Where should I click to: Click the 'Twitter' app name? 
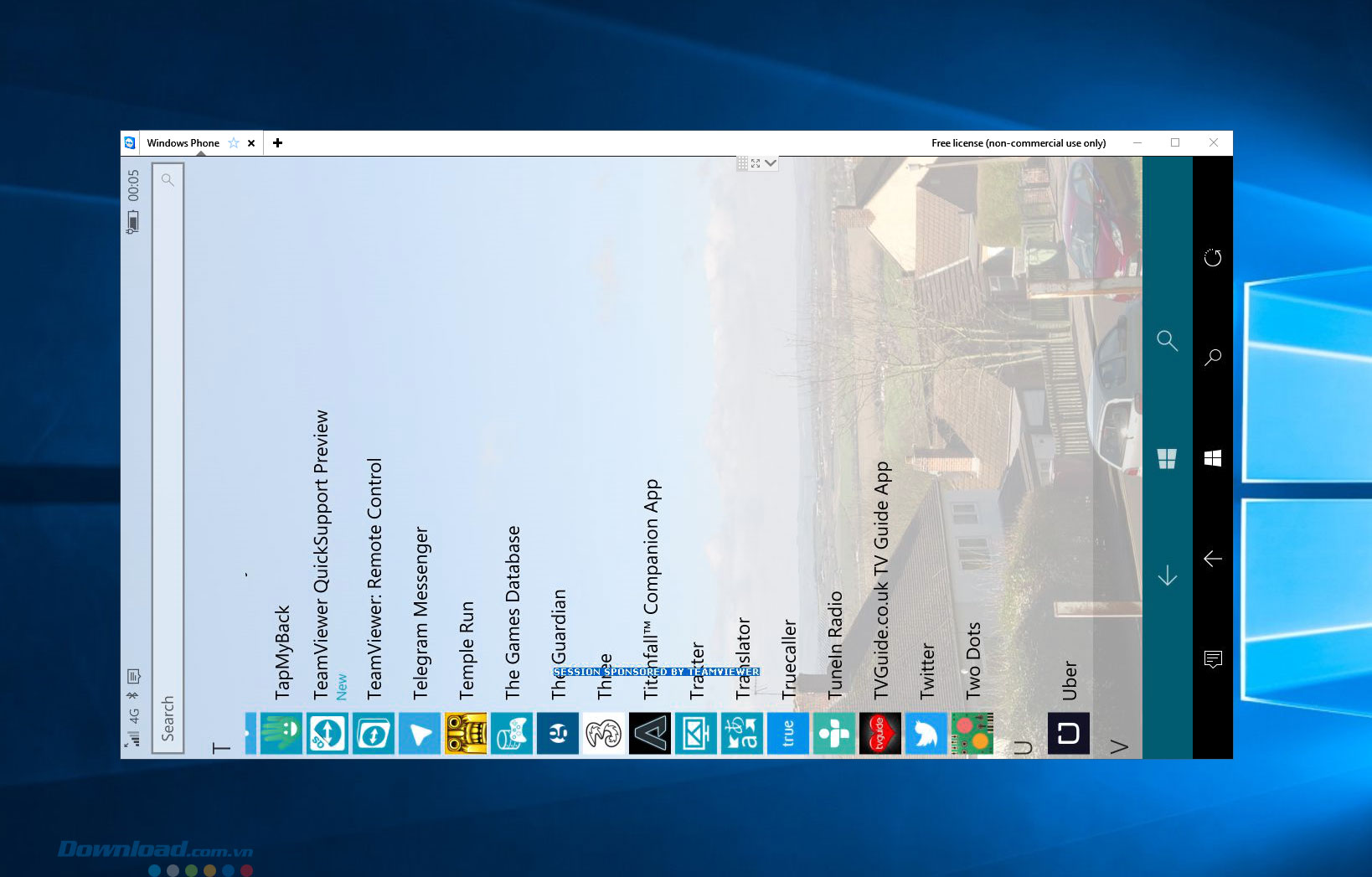927,671
